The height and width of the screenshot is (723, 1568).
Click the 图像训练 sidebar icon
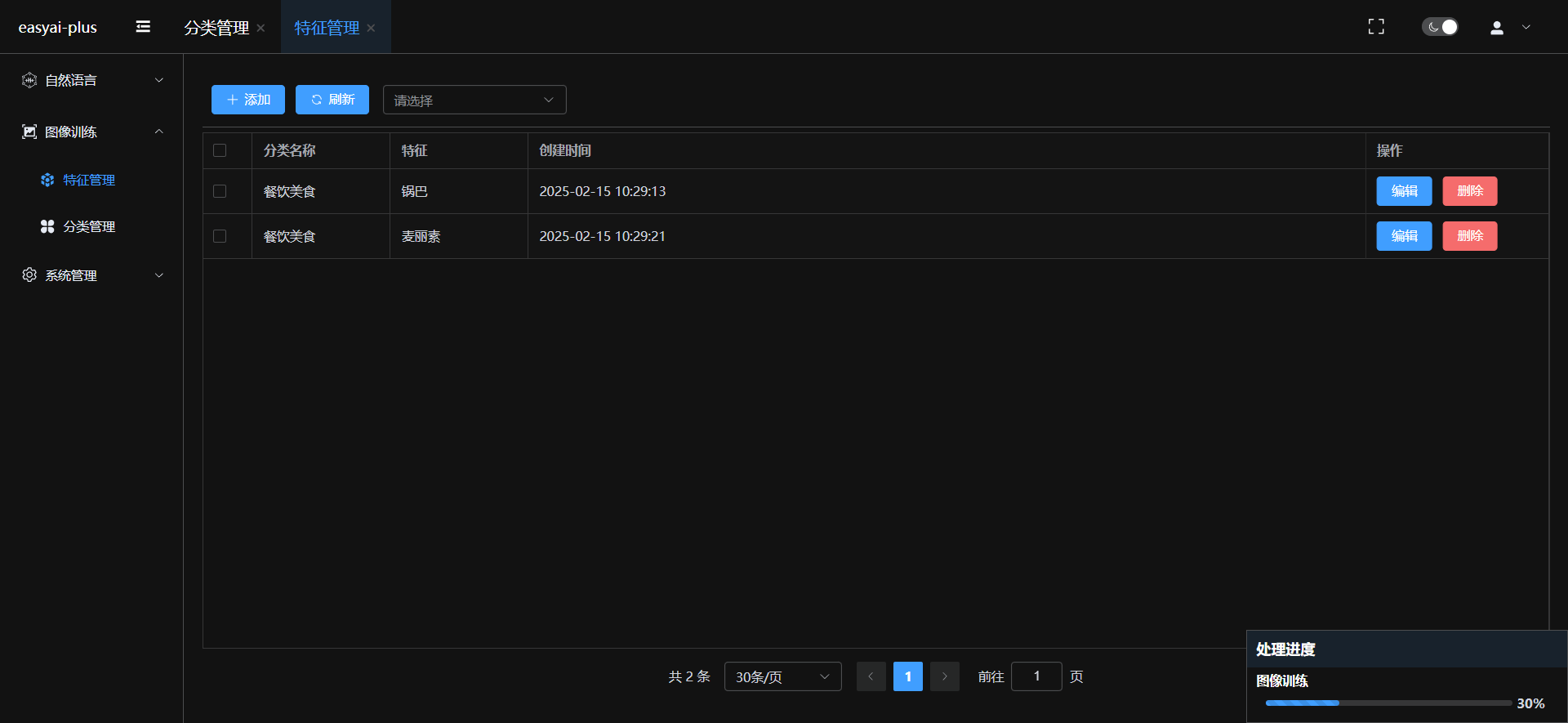(x=29, y=132)
